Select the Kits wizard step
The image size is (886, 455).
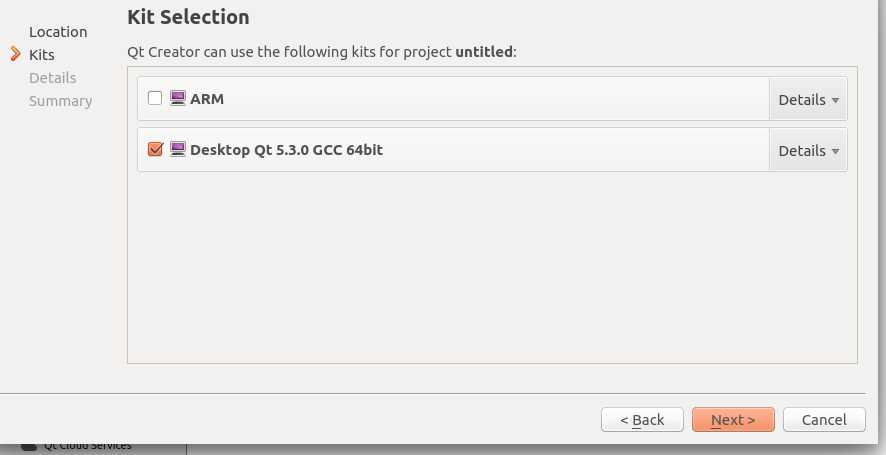42,54
